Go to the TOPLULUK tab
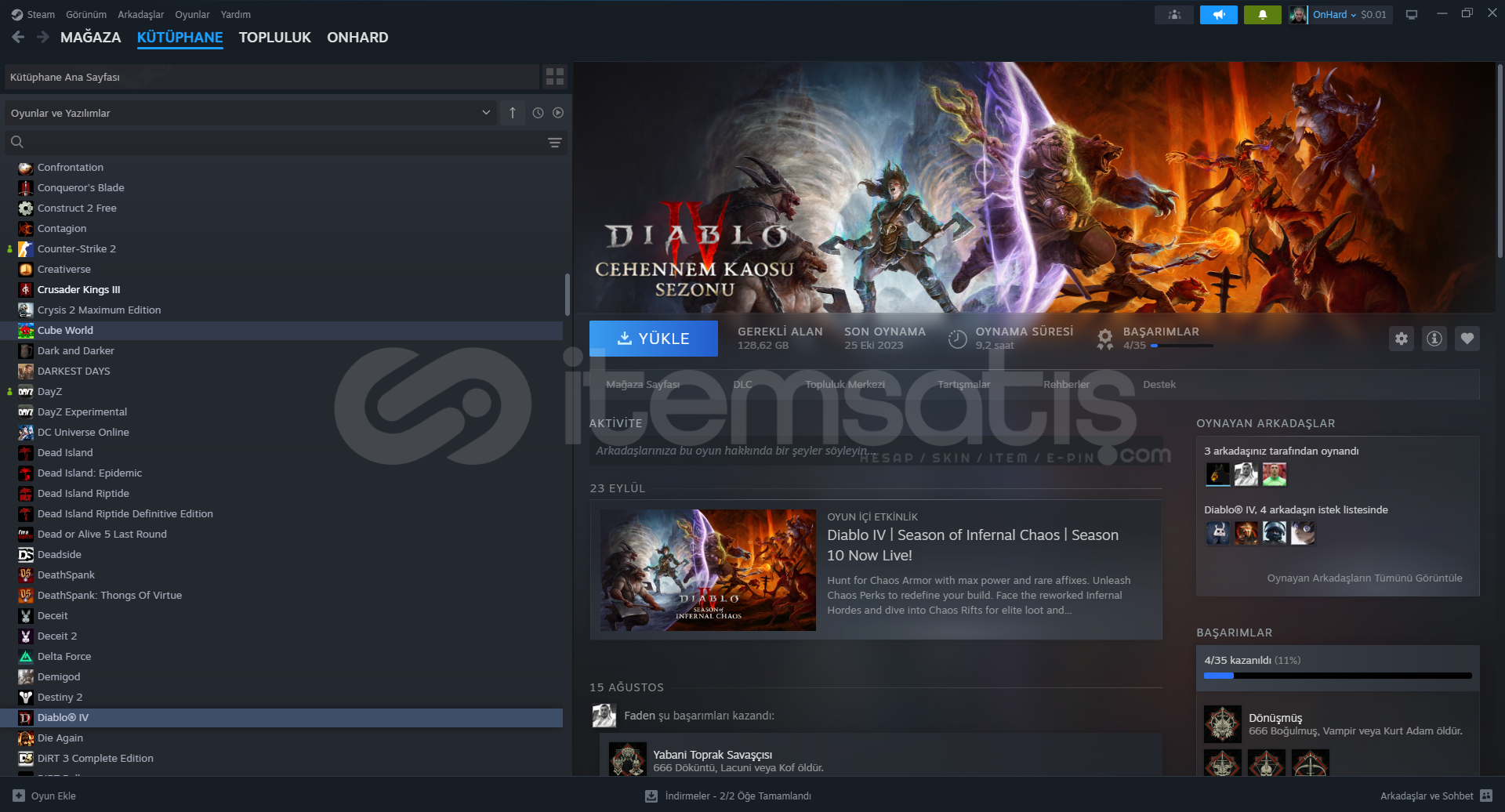The width and height of the screenshot is (1505, 812). [275, 38]
